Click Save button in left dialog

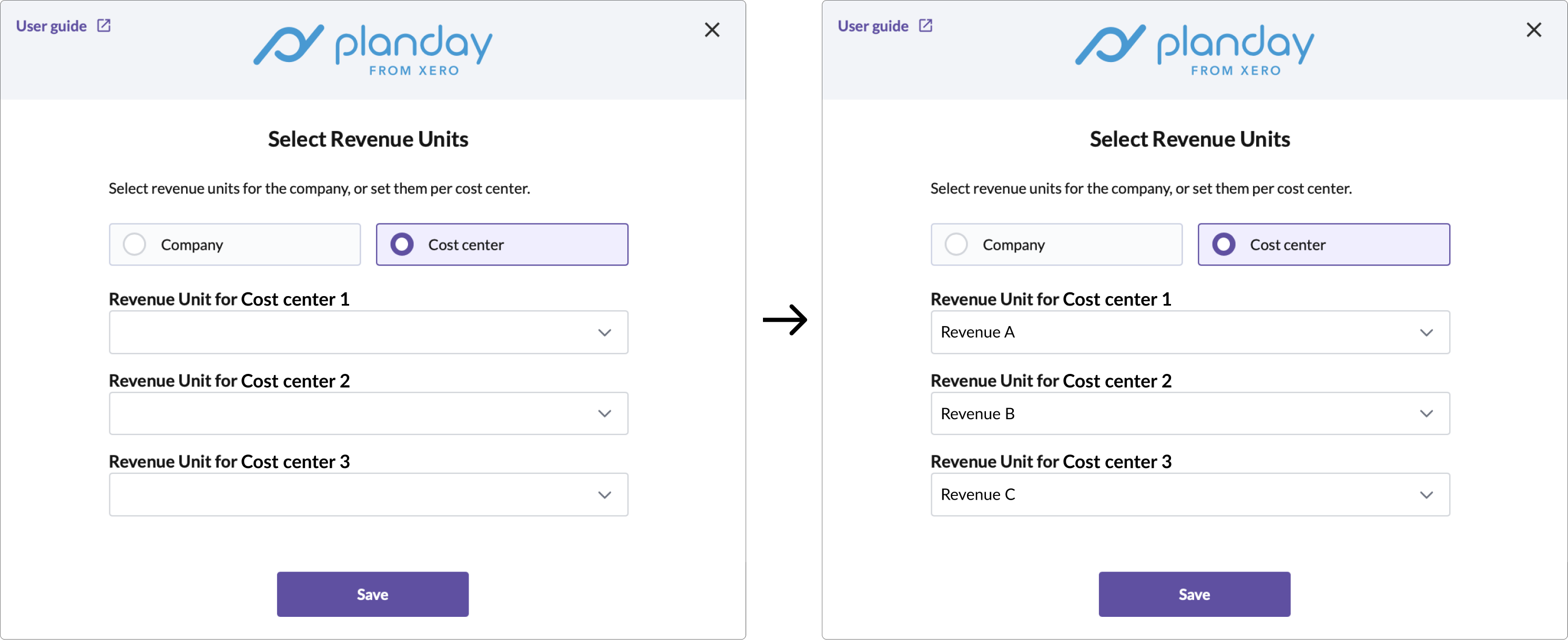coord(372,594)
